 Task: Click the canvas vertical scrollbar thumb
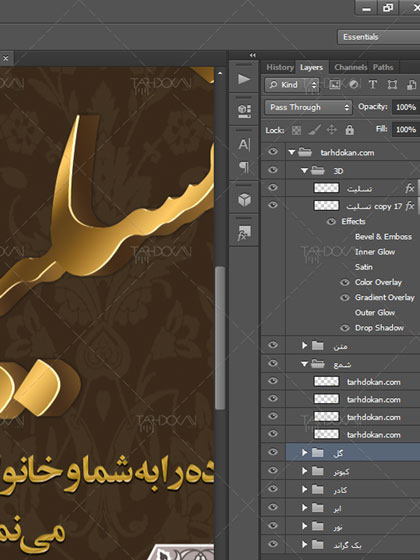[220, 338]
